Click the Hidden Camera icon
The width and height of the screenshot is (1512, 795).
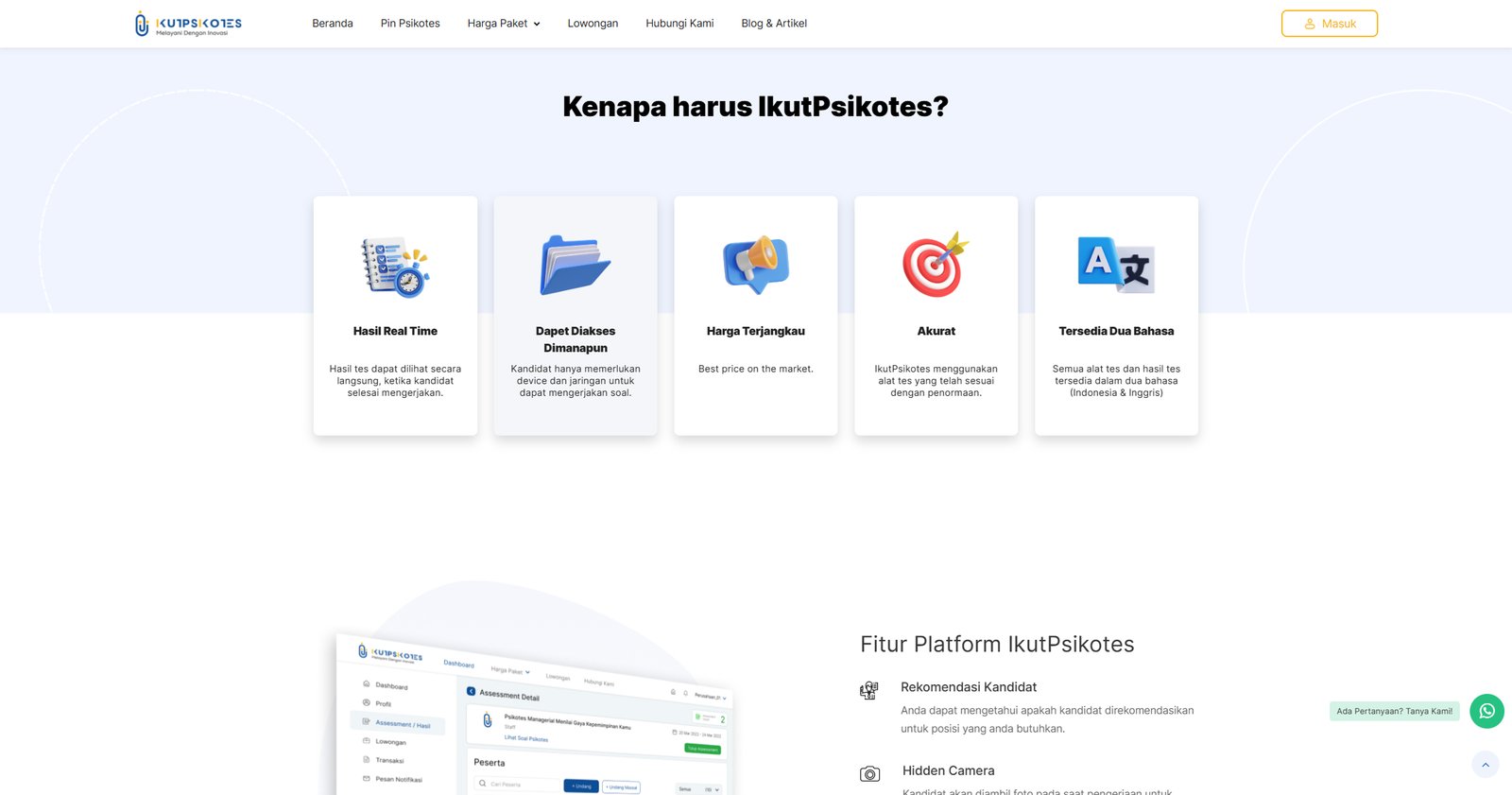pos(869,774)
